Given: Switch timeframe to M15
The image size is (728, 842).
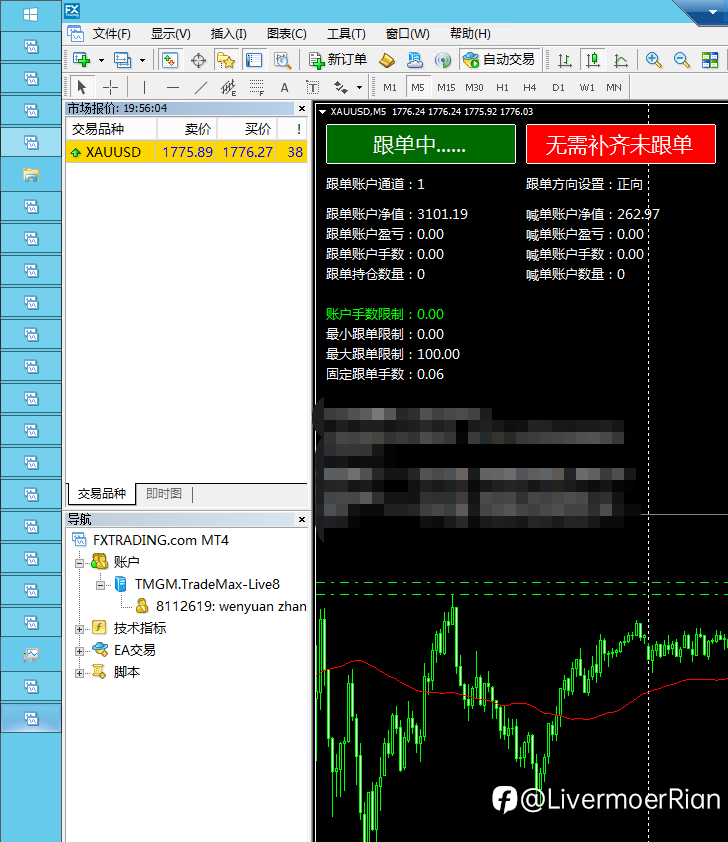Looking at the screenshot, I should (446, 87).
